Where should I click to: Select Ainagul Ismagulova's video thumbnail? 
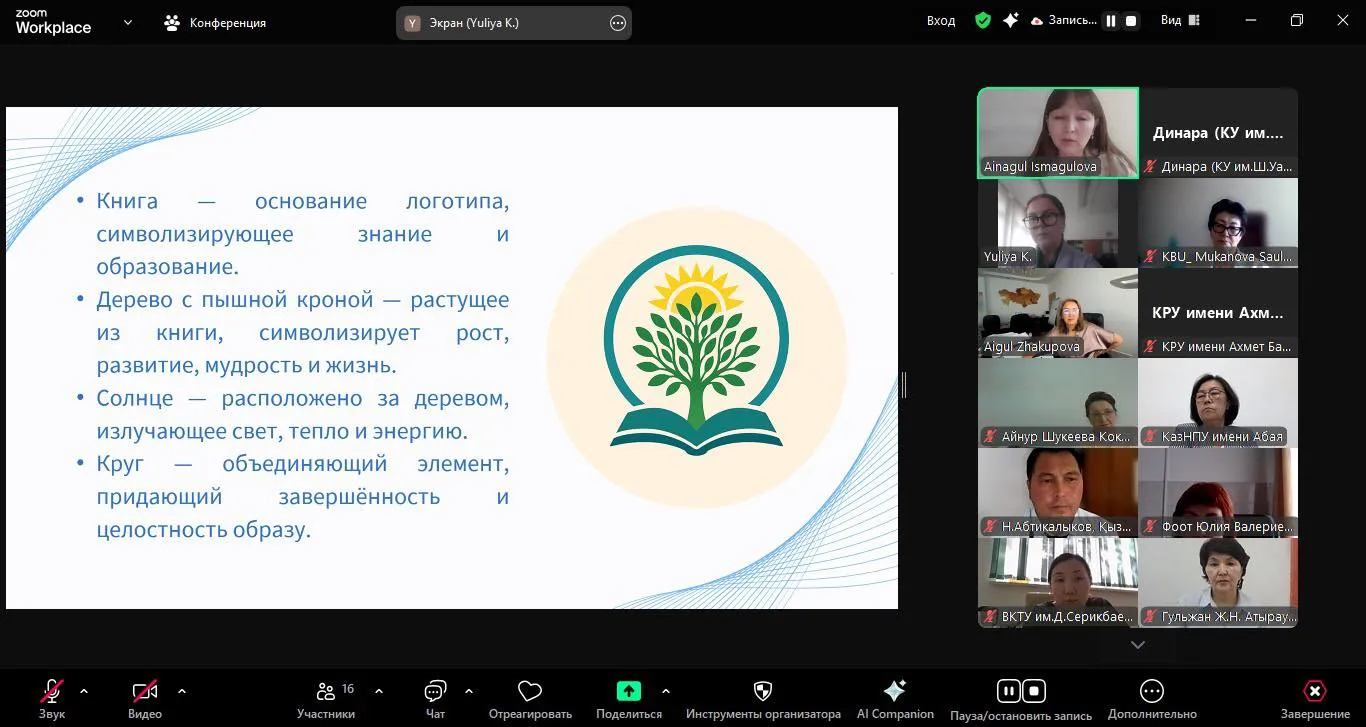pyautogui.click(x=1057, y=133)
